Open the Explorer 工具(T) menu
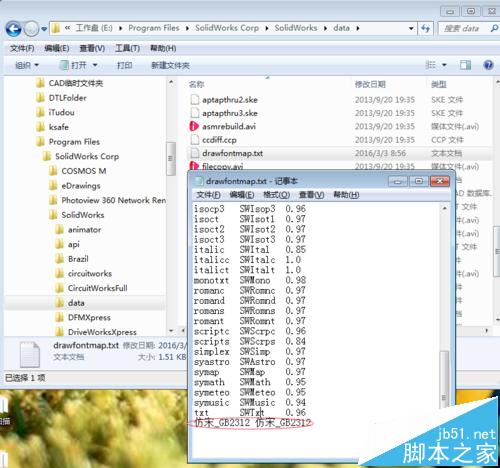500x468 pixels. tap(127, 48)
